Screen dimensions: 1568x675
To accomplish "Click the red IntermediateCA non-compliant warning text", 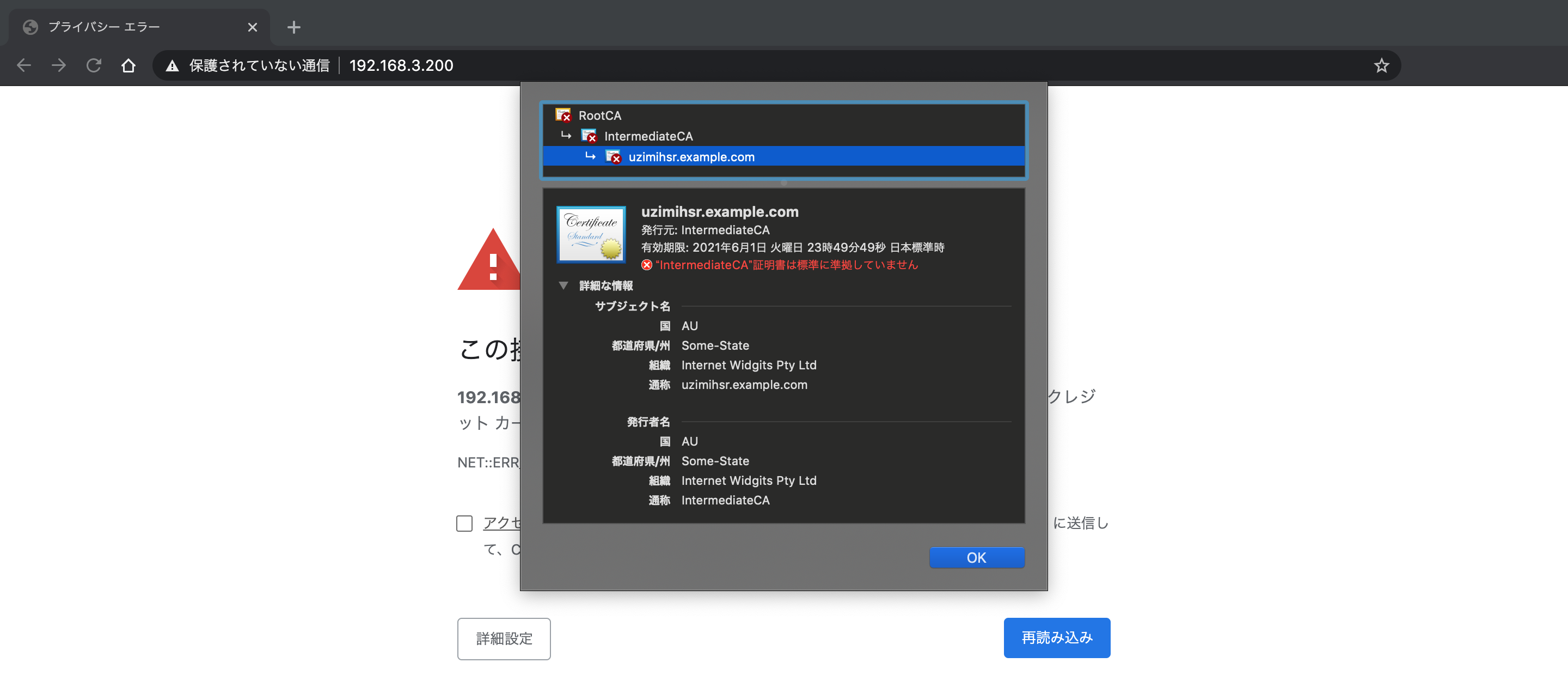I will point(786,265).
